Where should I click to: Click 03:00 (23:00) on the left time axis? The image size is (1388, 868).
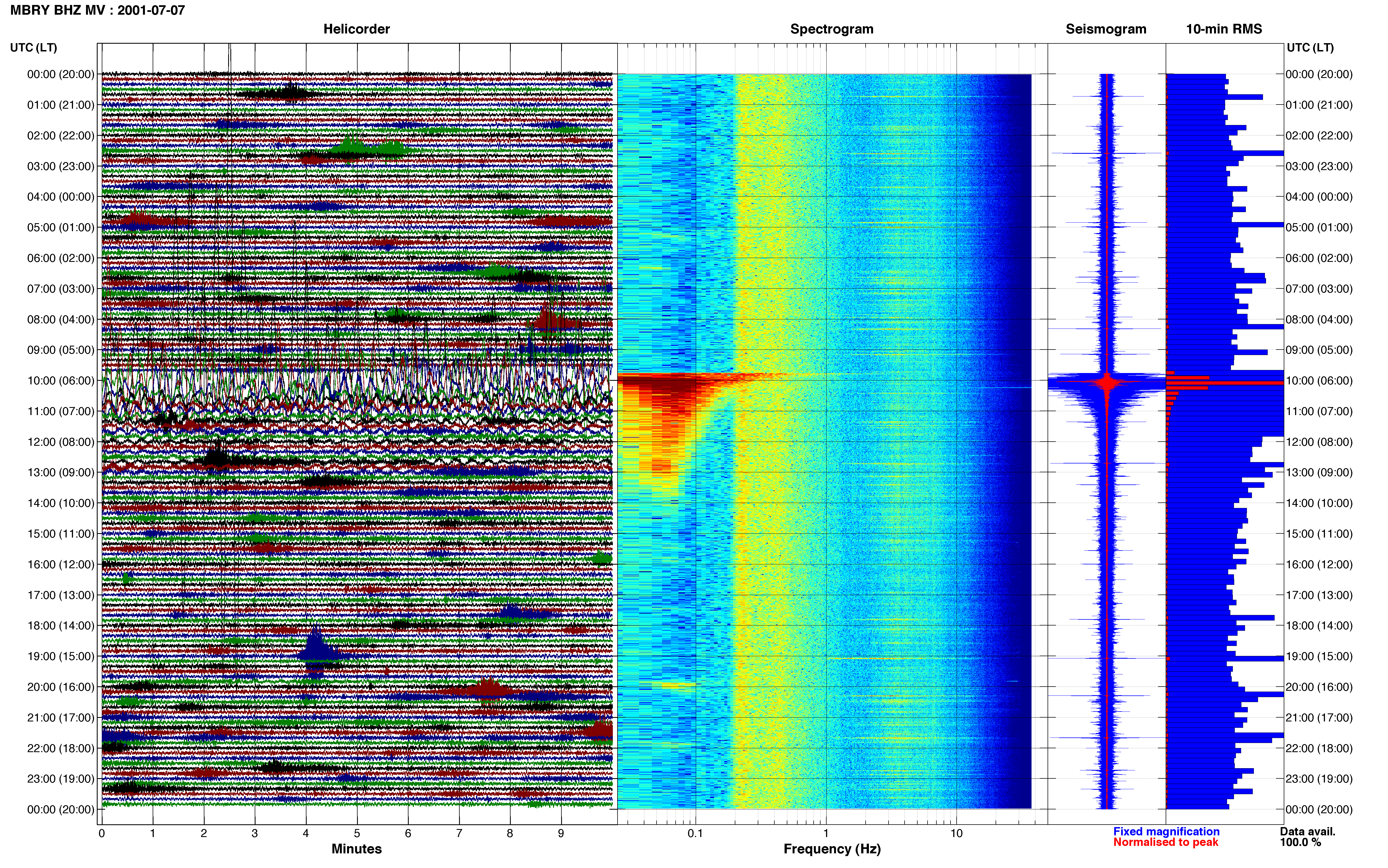[61, 166]
